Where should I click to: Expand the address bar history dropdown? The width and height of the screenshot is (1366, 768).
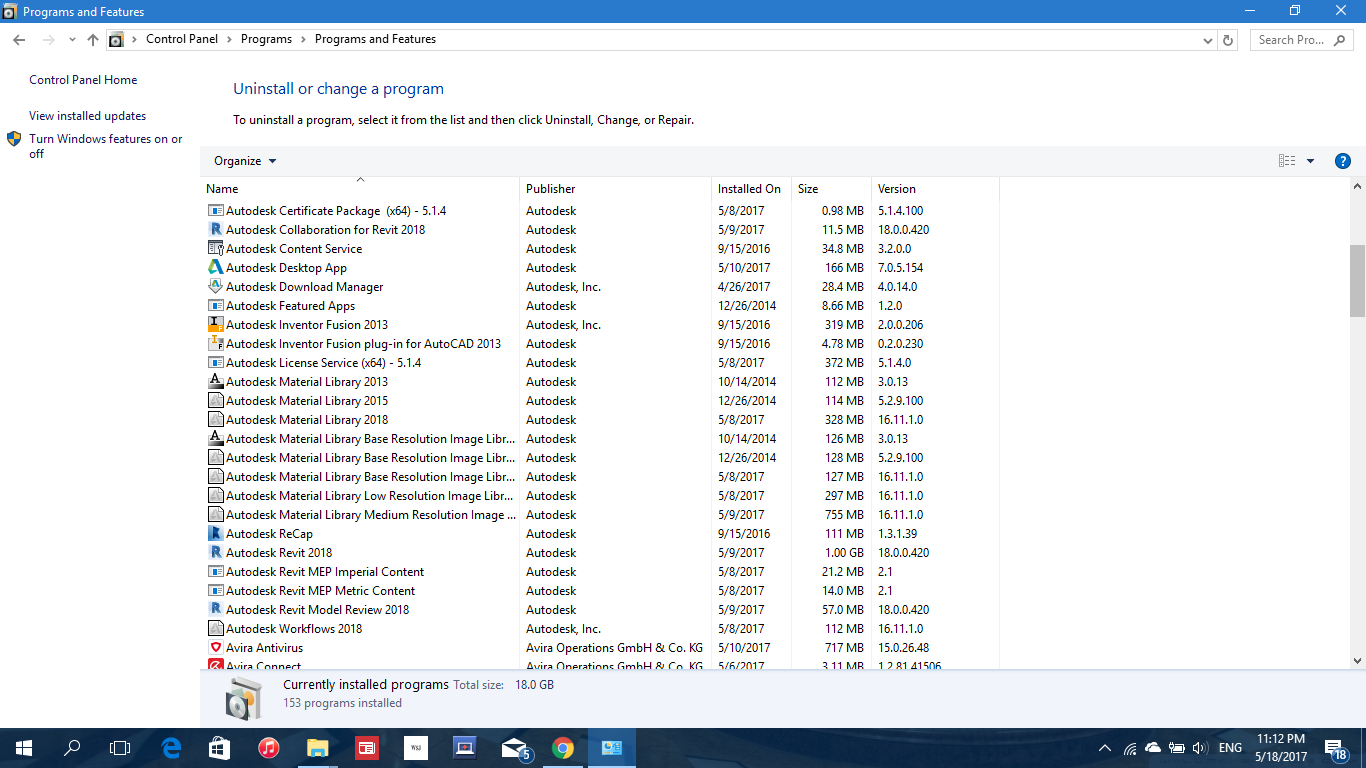pyautogui.click(x=1208, y=40)
